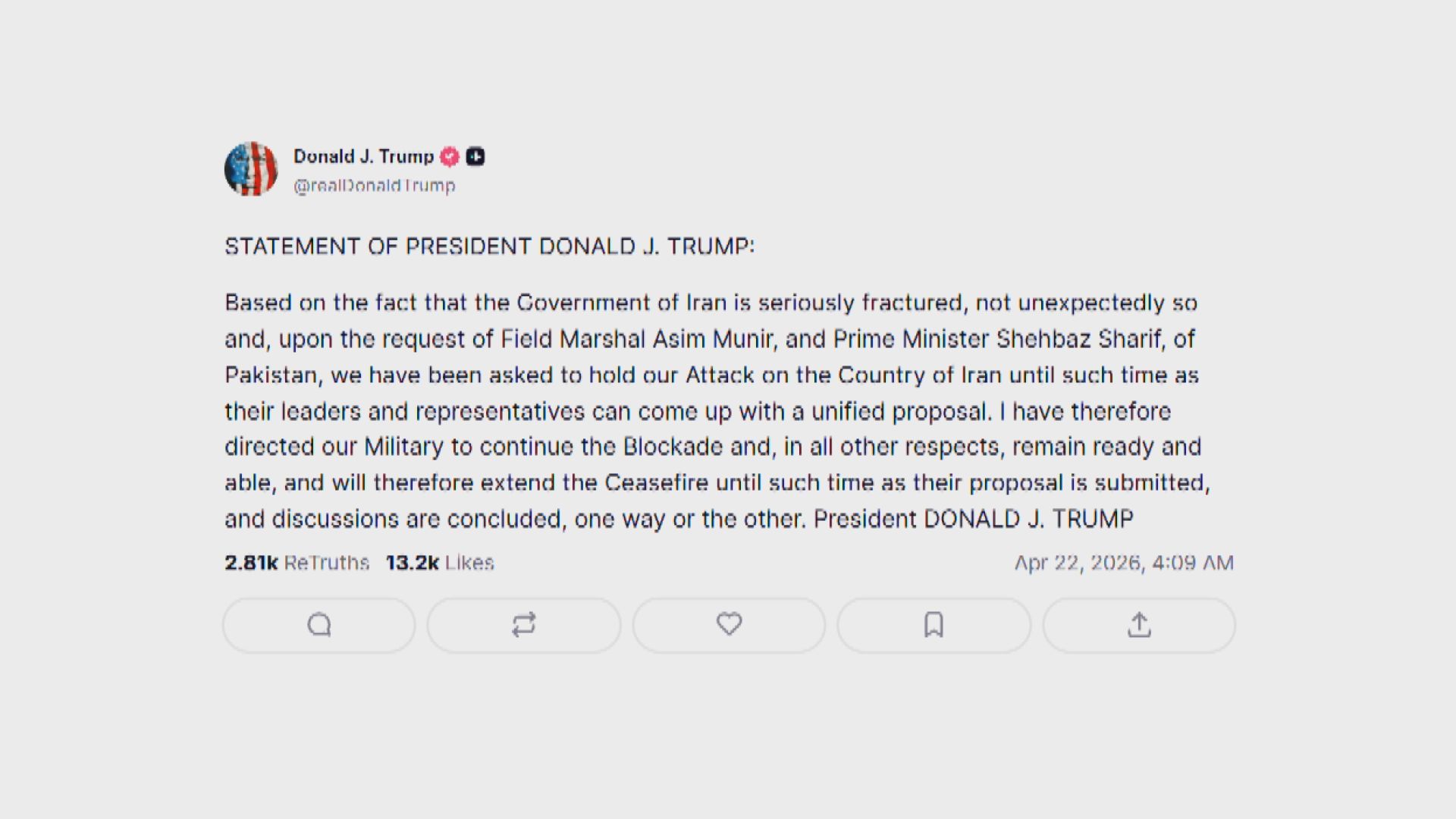Click the closing "President DONALD J. TRUMP" signature

(x=973, y=519)
